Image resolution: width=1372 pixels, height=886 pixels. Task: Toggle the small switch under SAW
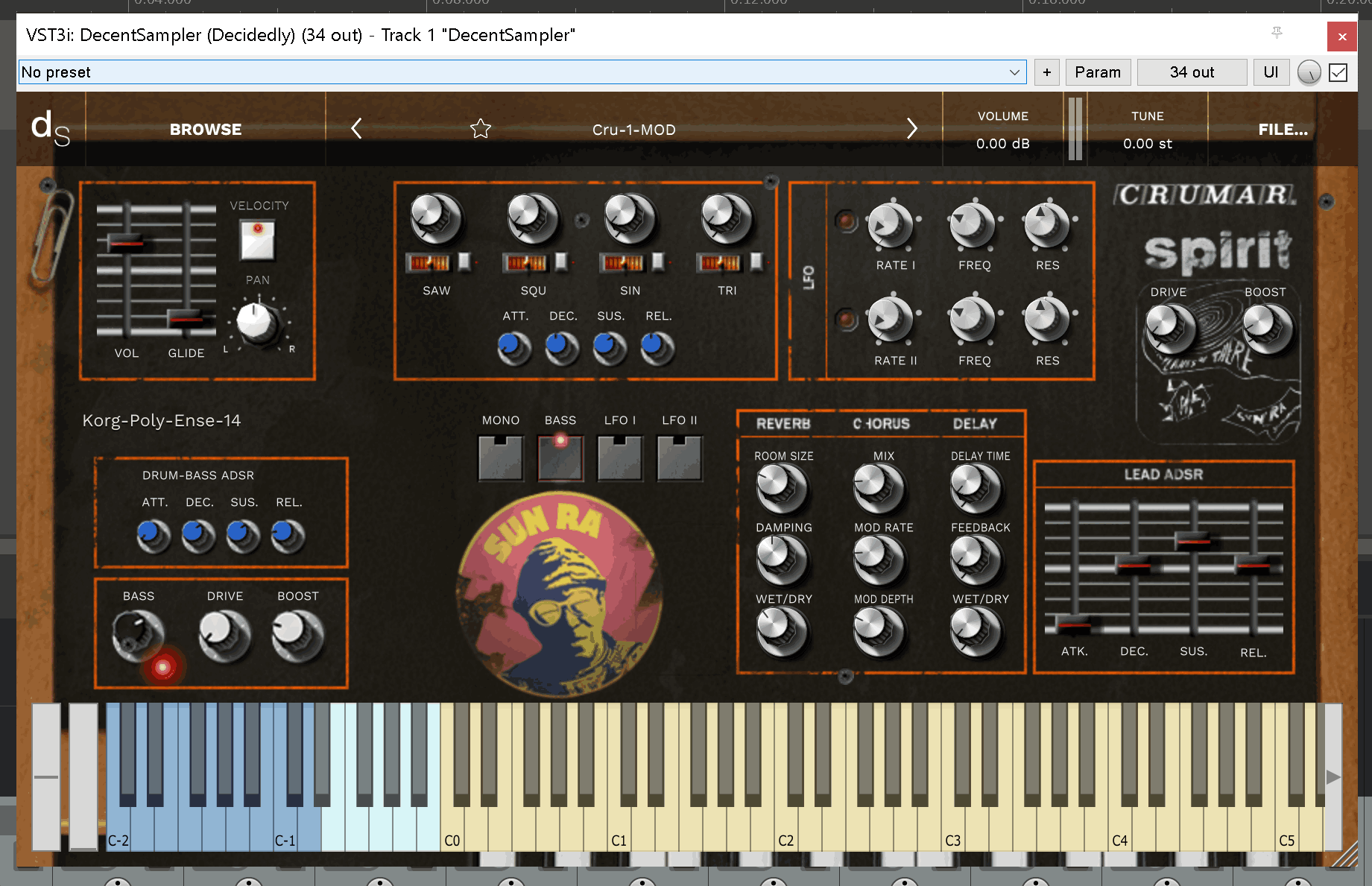[464, 262]
